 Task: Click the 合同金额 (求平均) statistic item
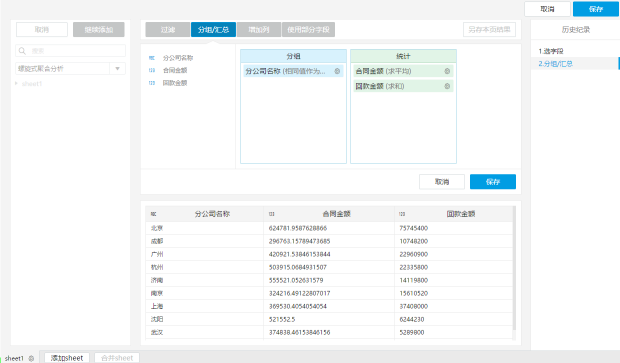pyautogui.click(x=403, y=71)
